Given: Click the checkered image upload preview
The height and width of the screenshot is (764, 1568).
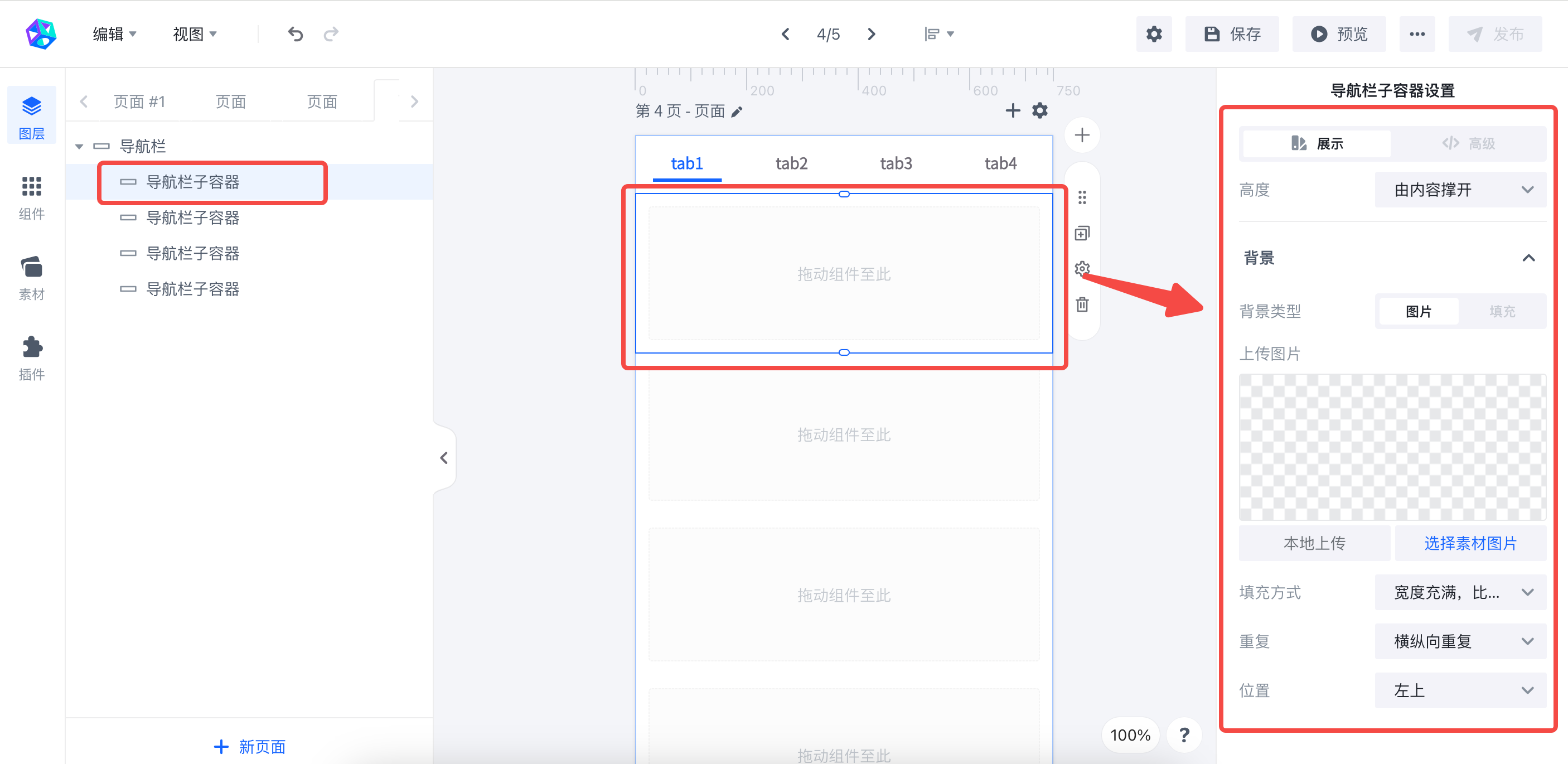Looking at the screenshot, I should (1392, 447).
